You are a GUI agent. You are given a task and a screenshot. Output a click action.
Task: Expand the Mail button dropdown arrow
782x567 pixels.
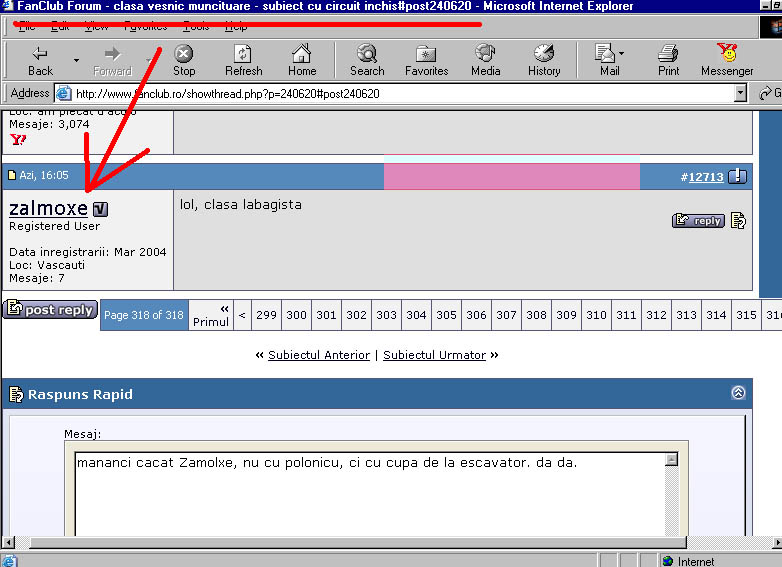click(621, 54)
